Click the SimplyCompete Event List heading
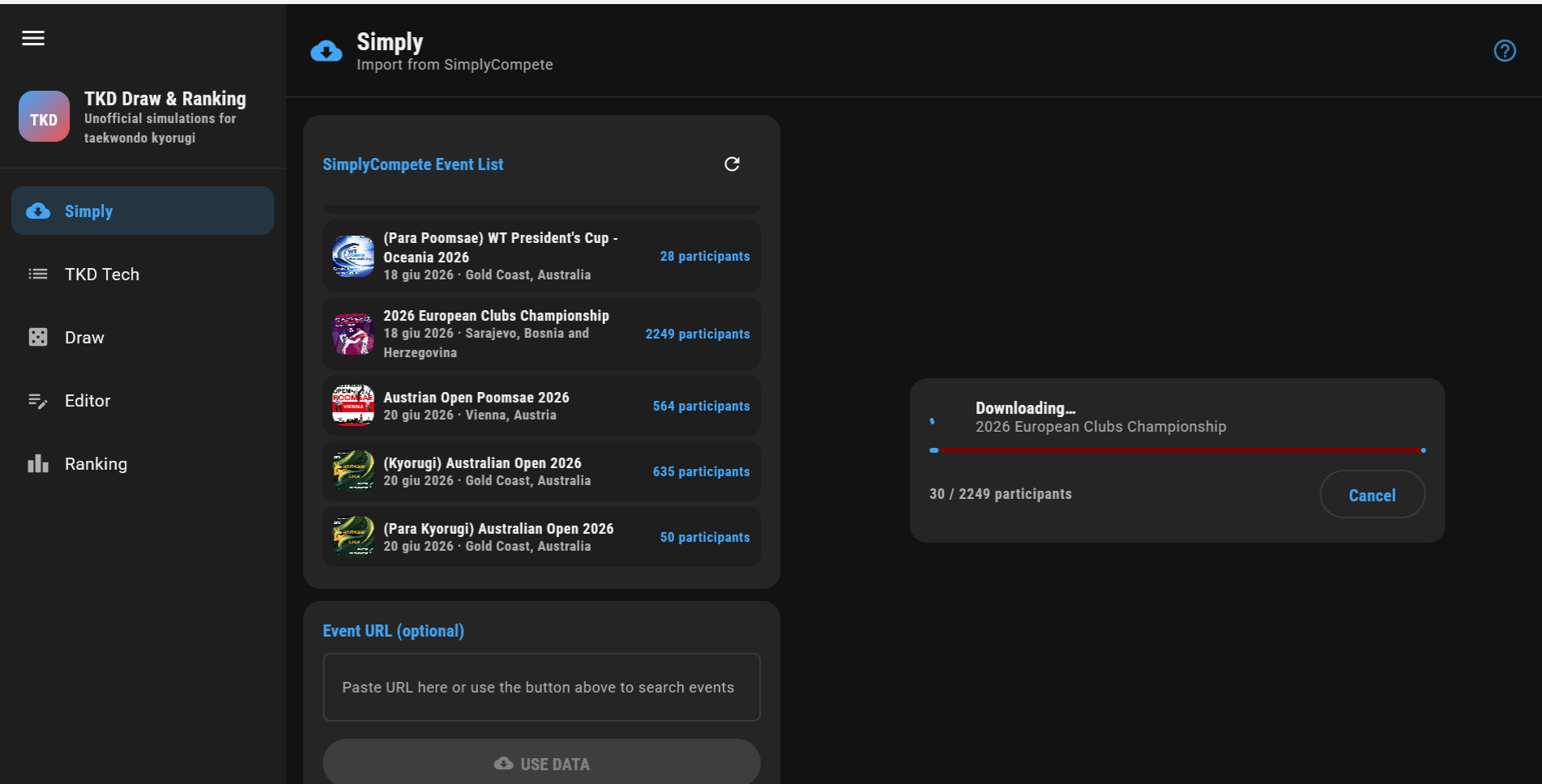1542x784 pixels. (x=413, y=164)
